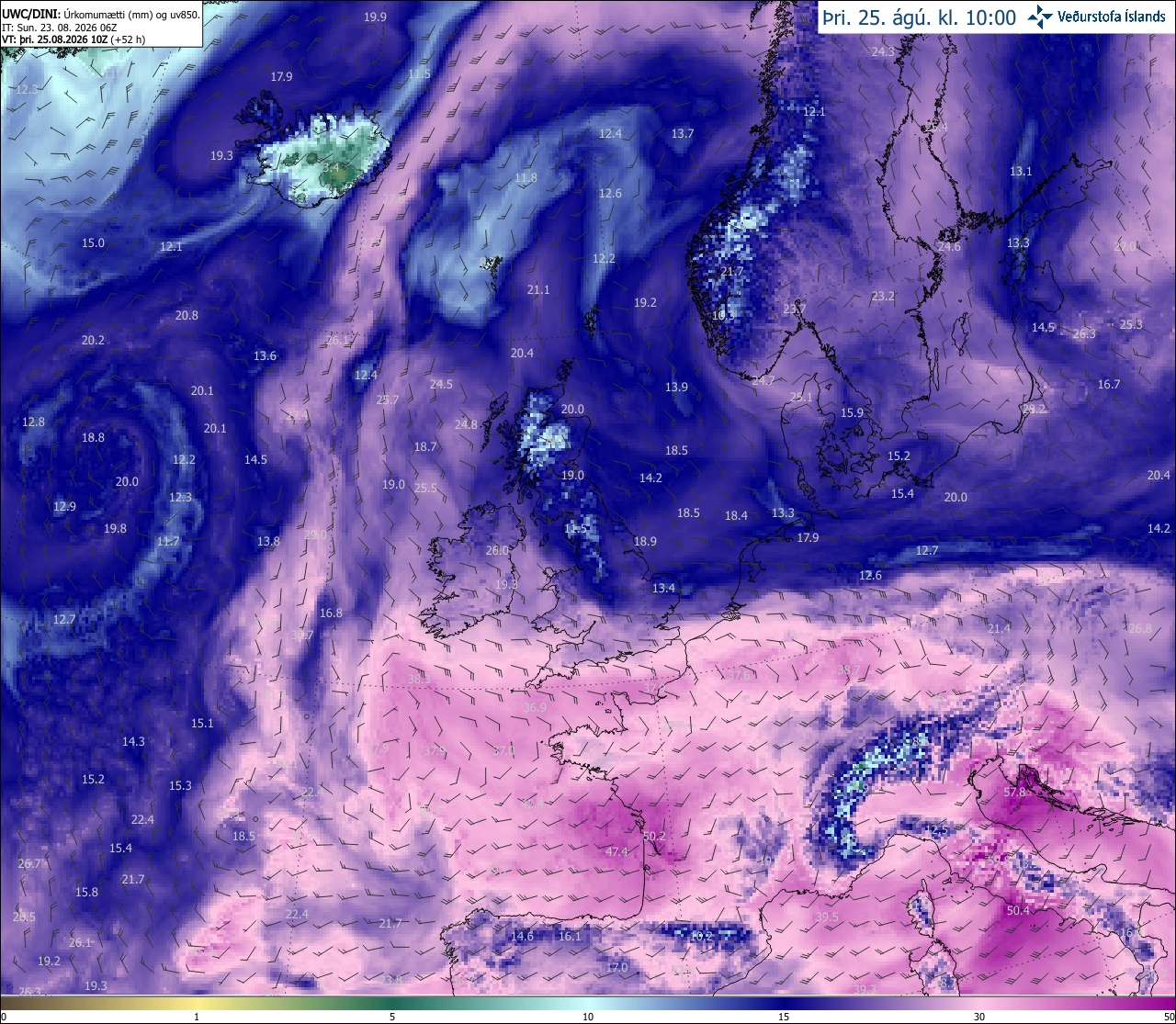Viewport: 1176px width, 1024px height.
Task: Click the IT initial time line in header
Action: (60, 27)
